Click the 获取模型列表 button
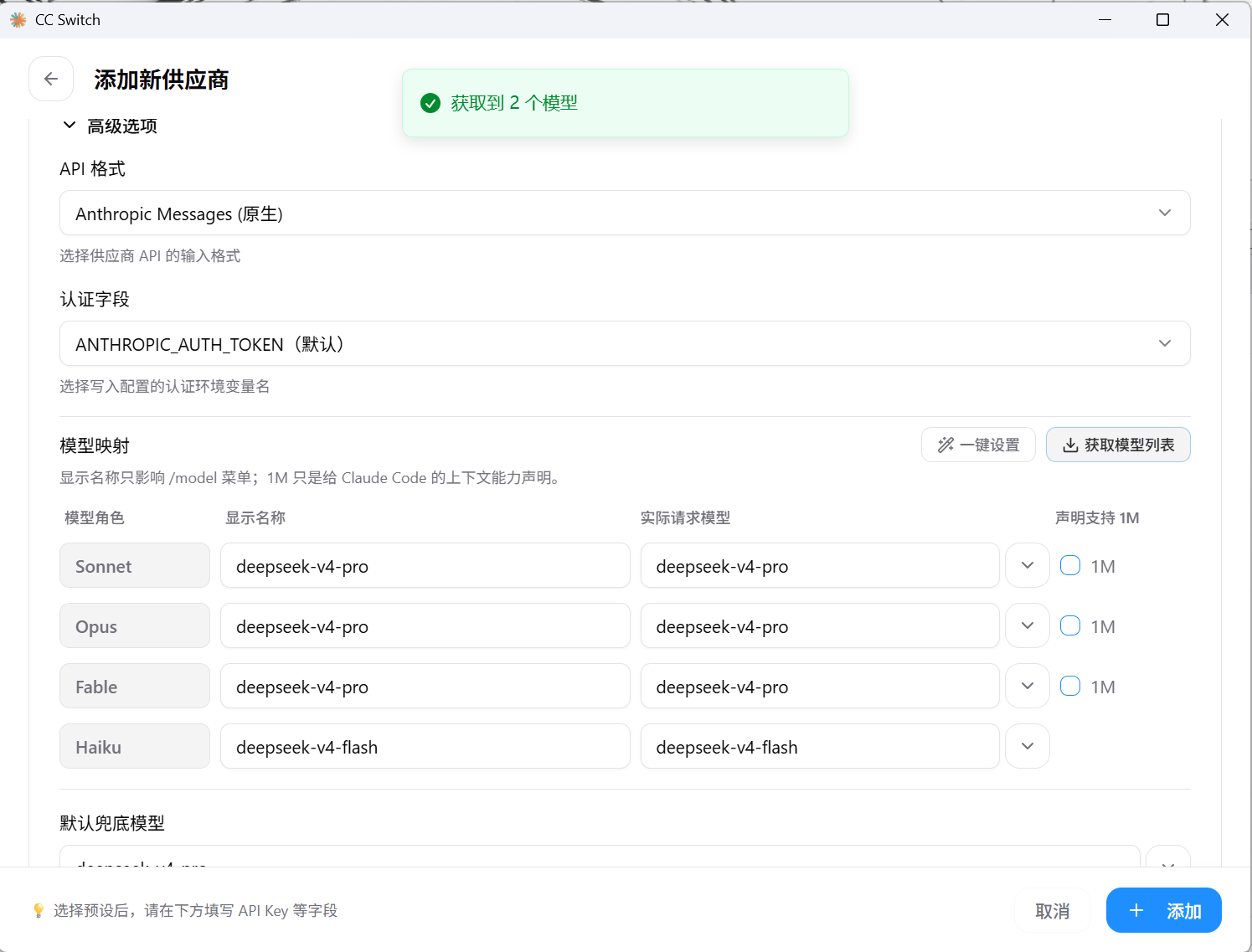1252x952 pixels. [x=1118, y=445]
